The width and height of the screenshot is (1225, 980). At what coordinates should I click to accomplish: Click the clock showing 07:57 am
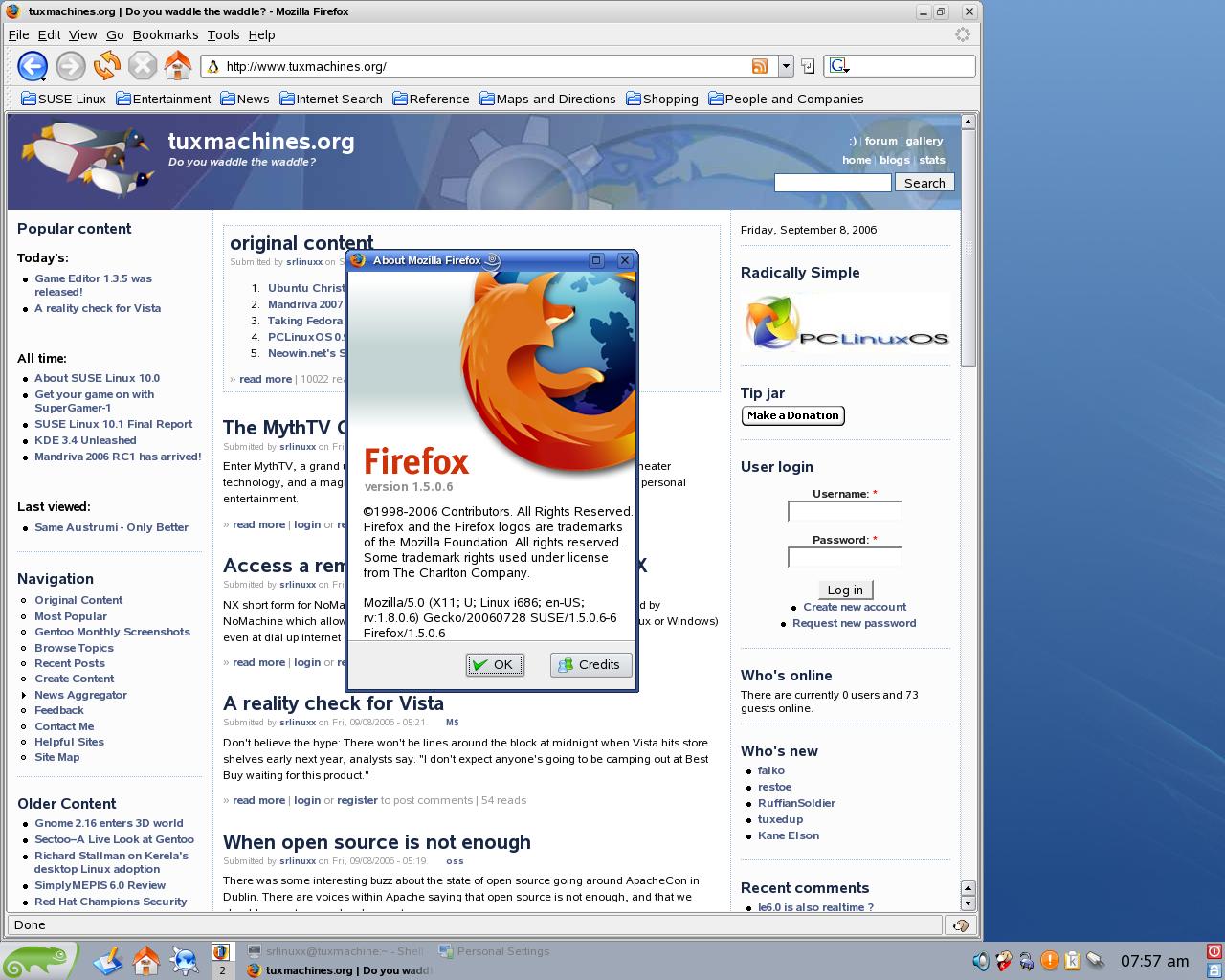1154,961
